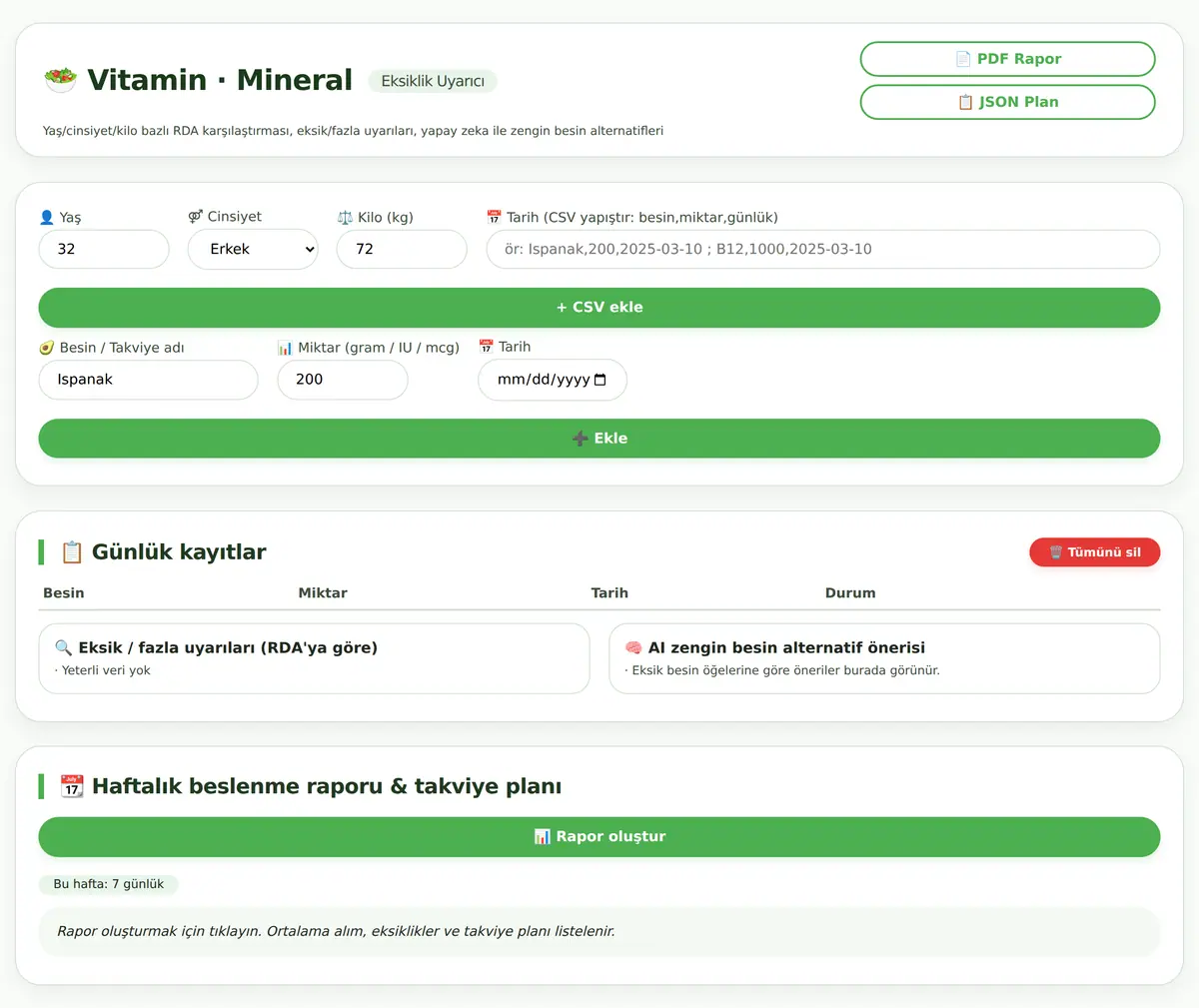Image resolution: width=1199 pixels, height=1008 pixels.
Task: Generate report with Rapor oluştur
Action: (x=599, y=837)
